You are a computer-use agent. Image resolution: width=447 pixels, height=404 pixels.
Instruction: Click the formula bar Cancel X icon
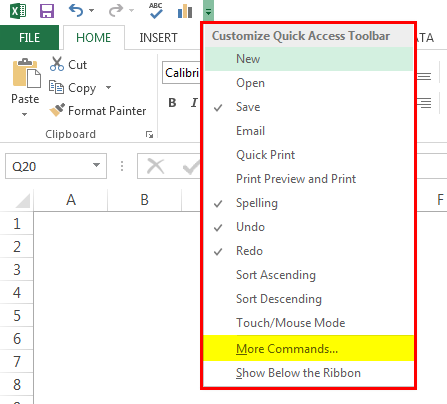click(x=156, y=166)
